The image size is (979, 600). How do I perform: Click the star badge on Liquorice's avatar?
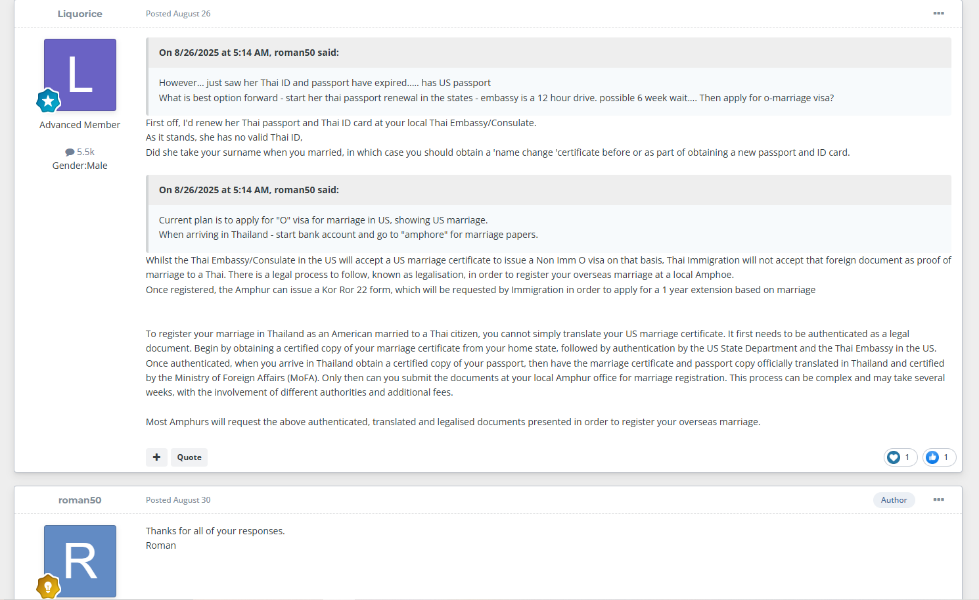tap(48, 100)
